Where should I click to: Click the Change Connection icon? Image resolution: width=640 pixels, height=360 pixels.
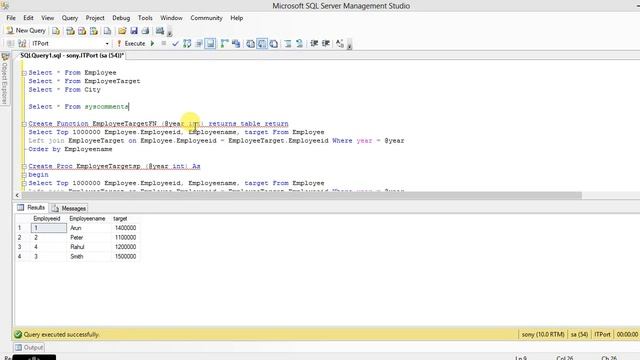[22, 43]
